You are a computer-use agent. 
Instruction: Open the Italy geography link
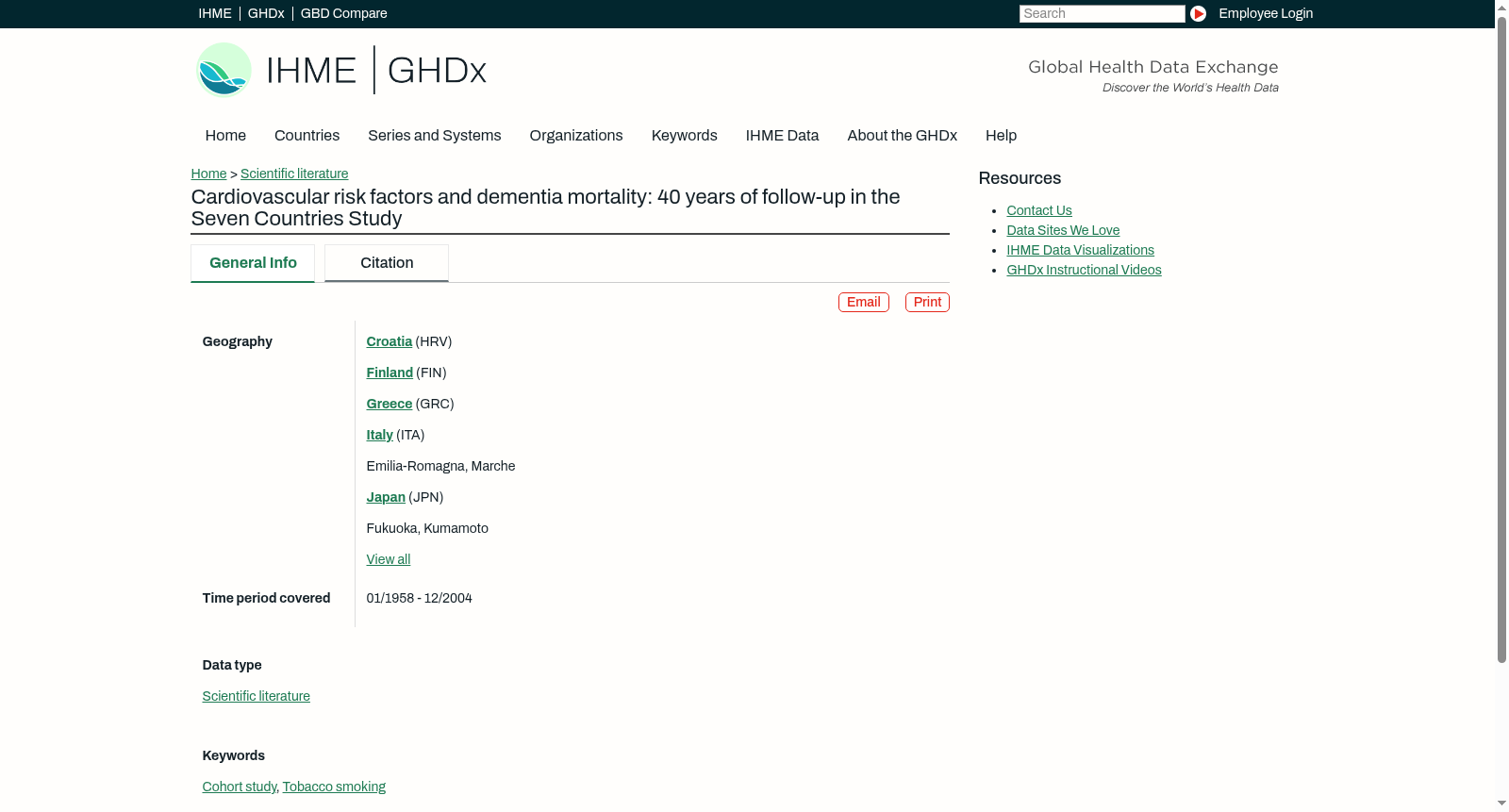coord(380,435)
